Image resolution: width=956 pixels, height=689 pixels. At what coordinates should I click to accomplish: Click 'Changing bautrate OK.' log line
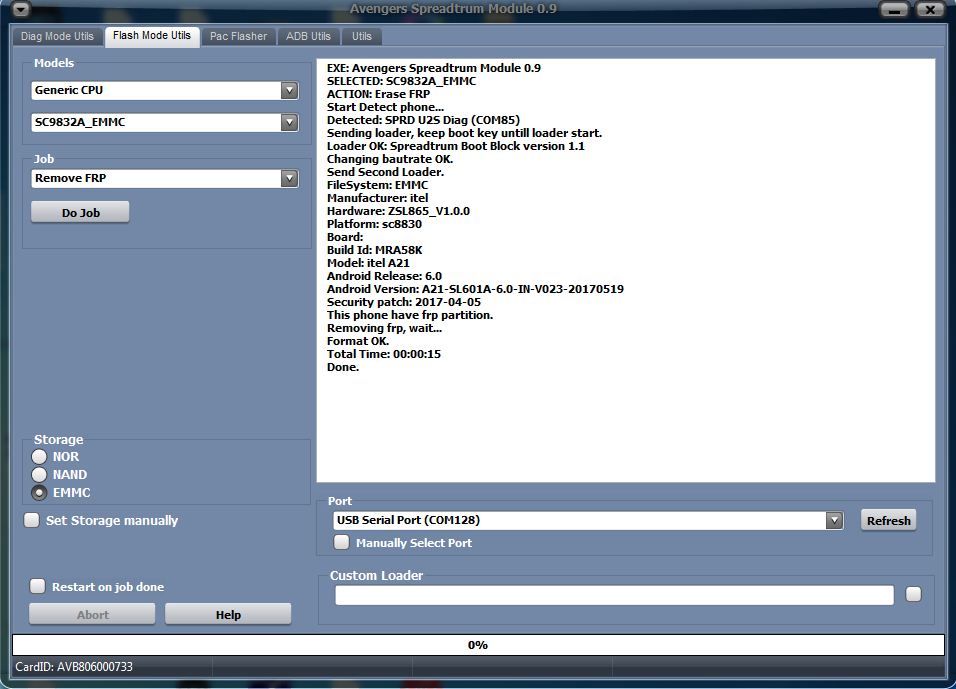click(390, 159)
